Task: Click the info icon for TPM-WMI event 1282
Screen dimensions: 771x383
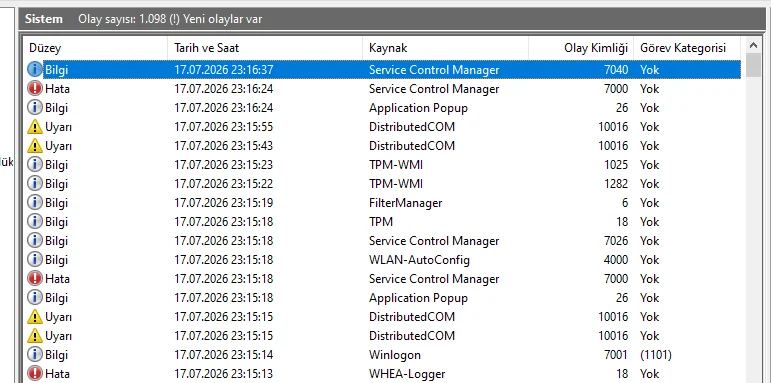Action: tap(34, 184)
